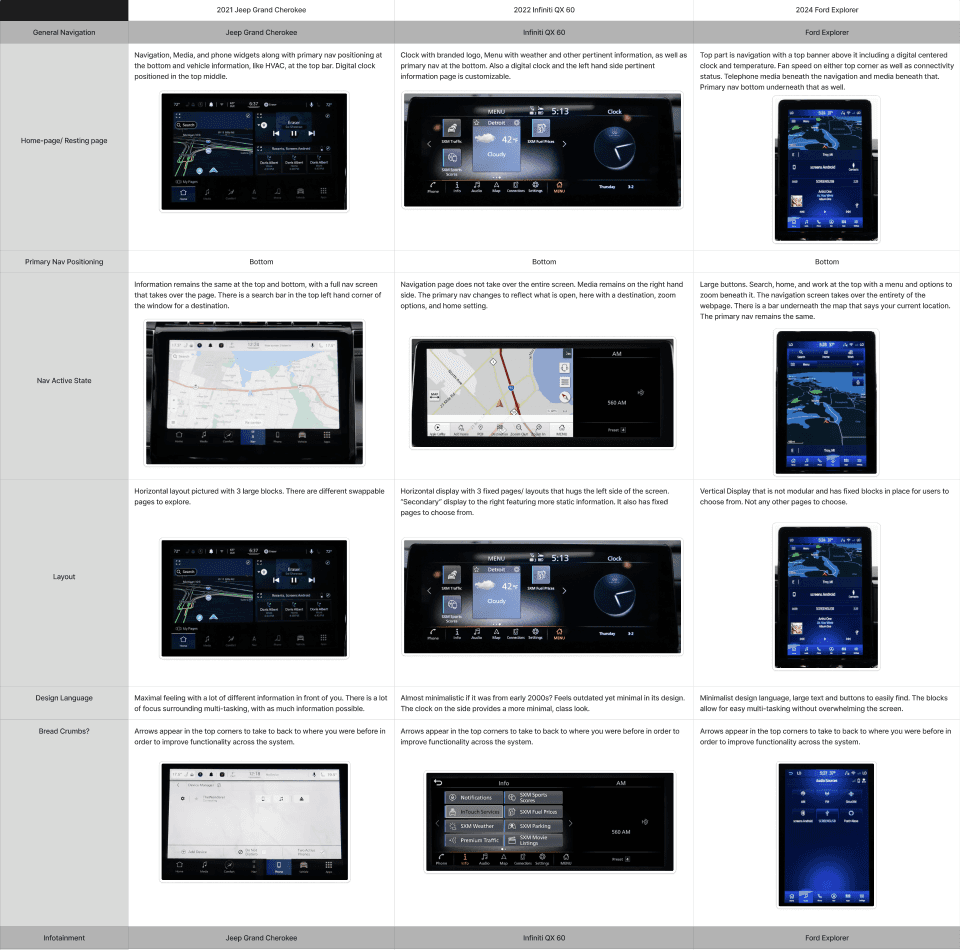The image size is (960, 950).
Task: Click text 'Vertical Display that is not modular'
Action: 759,491
